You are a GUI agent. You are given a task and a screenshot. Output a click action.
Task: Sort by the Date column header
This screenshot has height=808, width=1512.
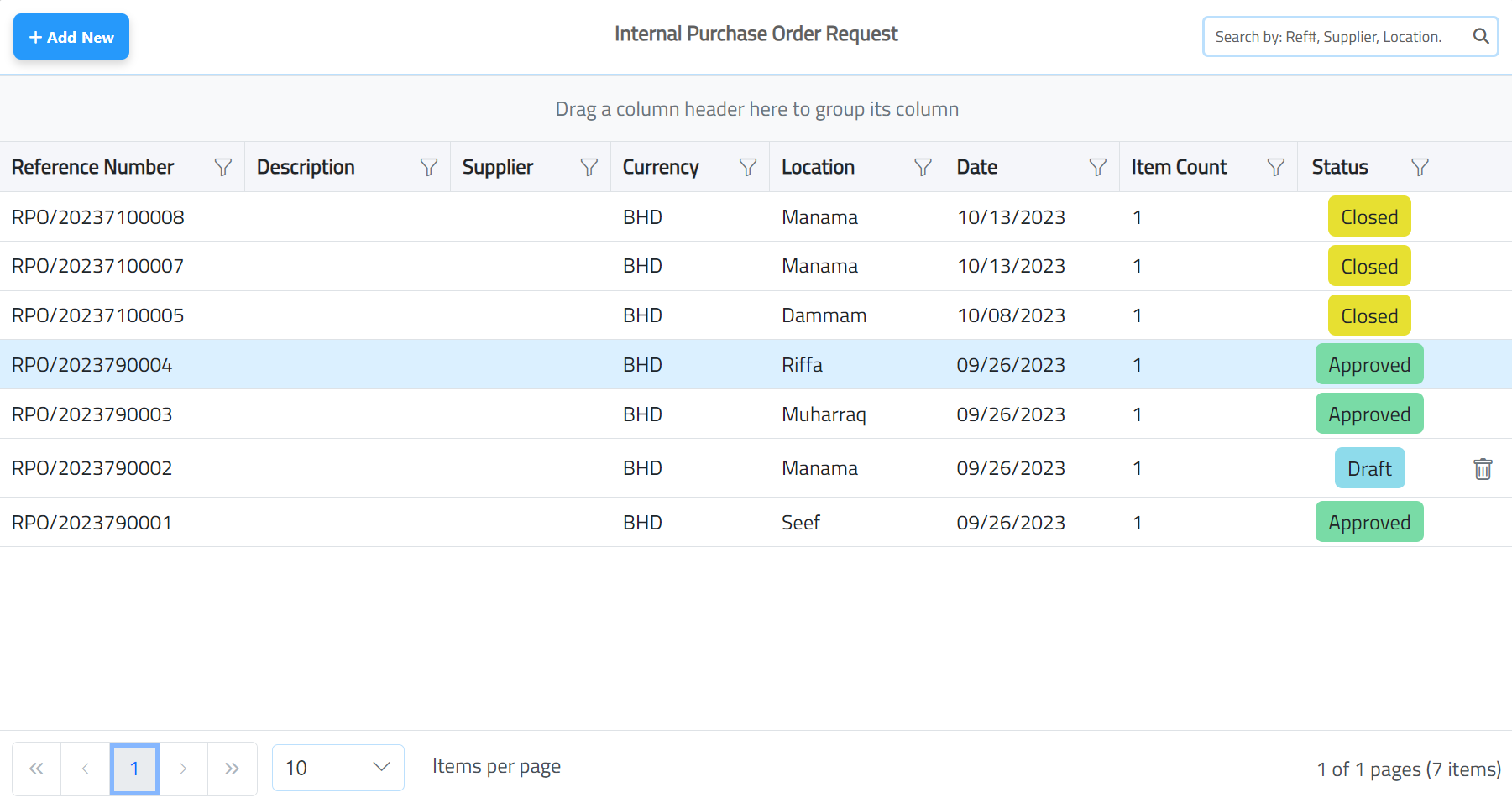(976, 166)
